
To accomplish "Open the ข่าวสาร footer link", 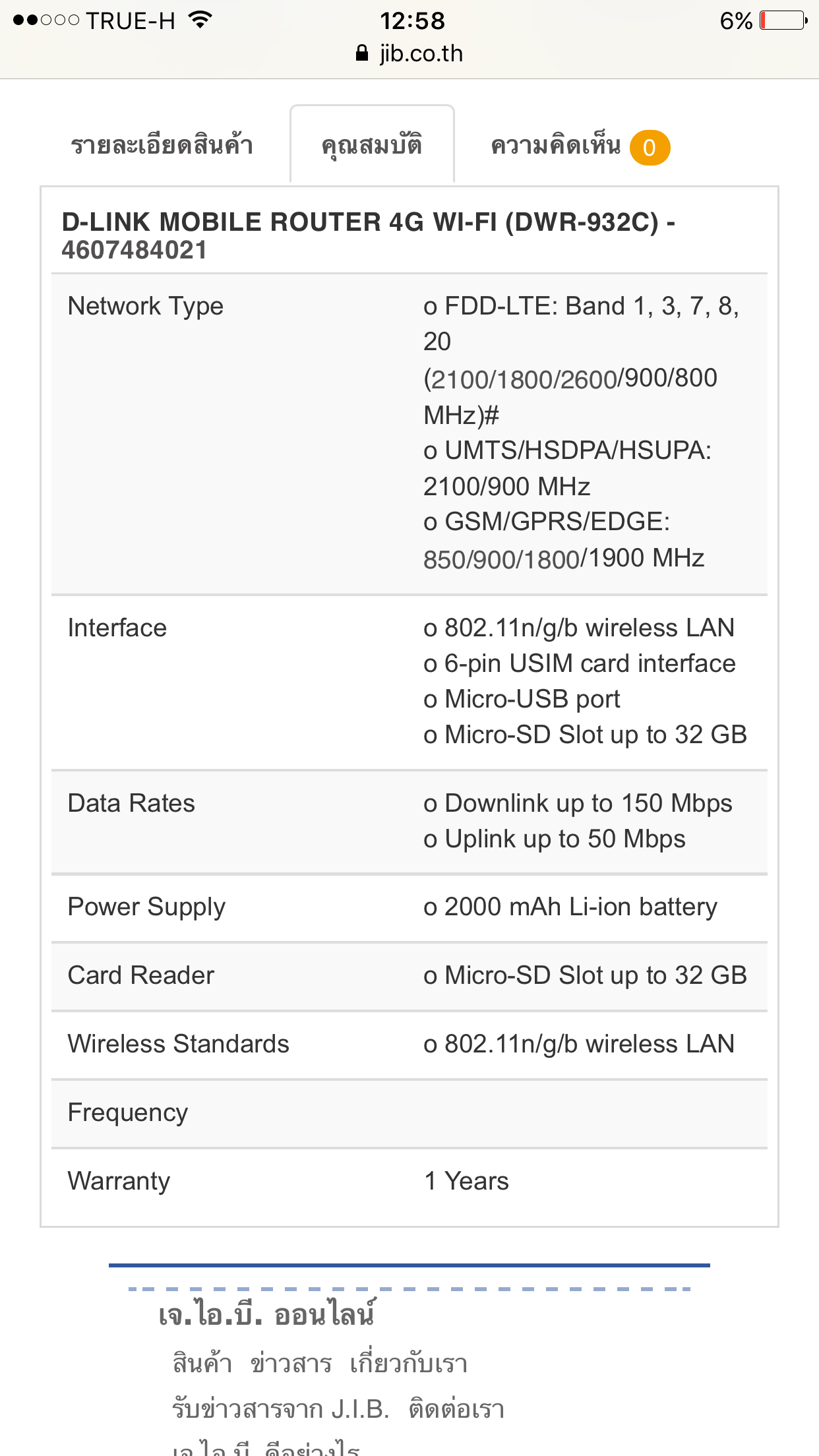I will pos(291,1363).
